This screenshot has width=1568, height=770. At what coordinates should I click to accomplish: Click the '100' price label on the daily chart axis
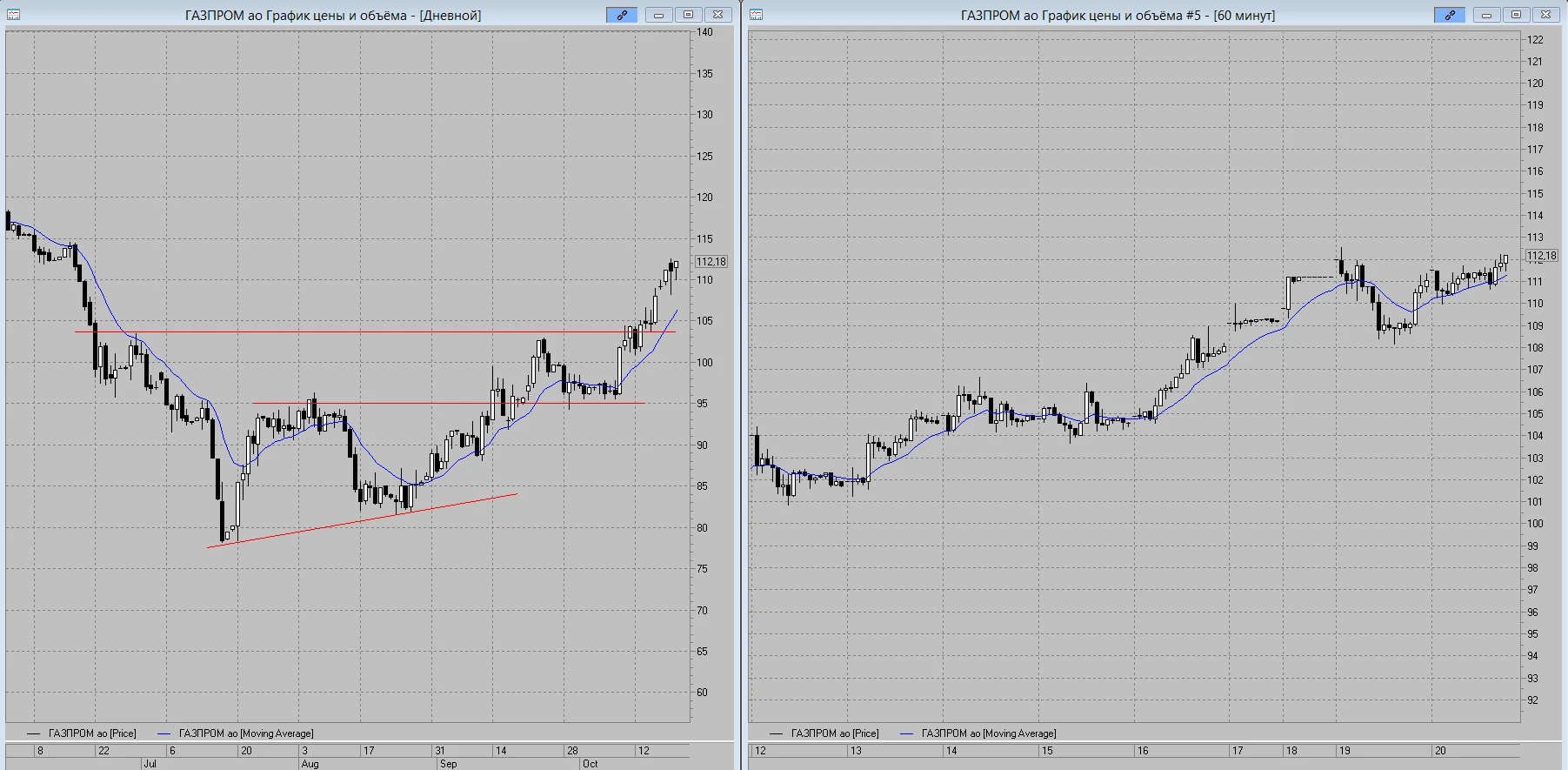click(x=704, y=363)
